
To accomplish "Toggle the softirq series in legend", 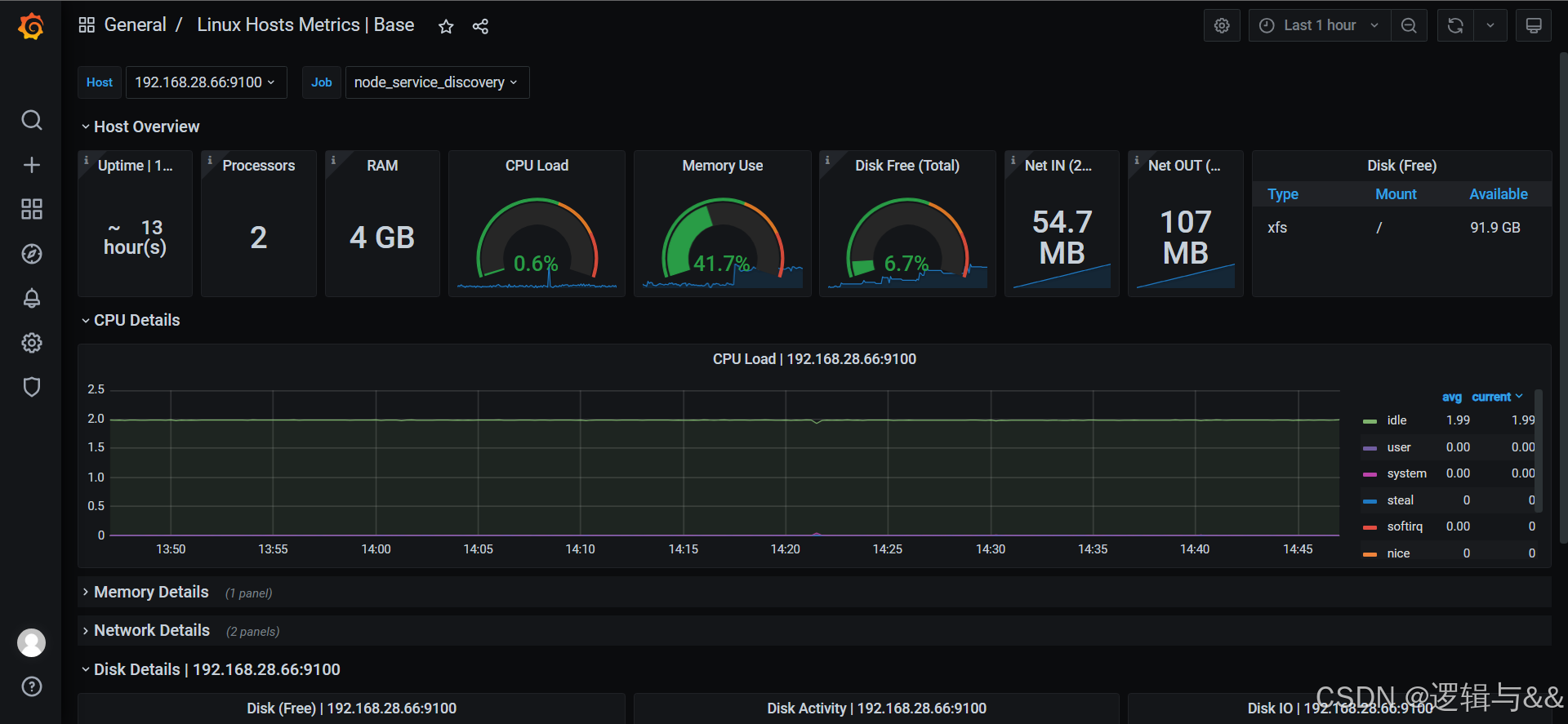I will click(x=1405, y=526).
